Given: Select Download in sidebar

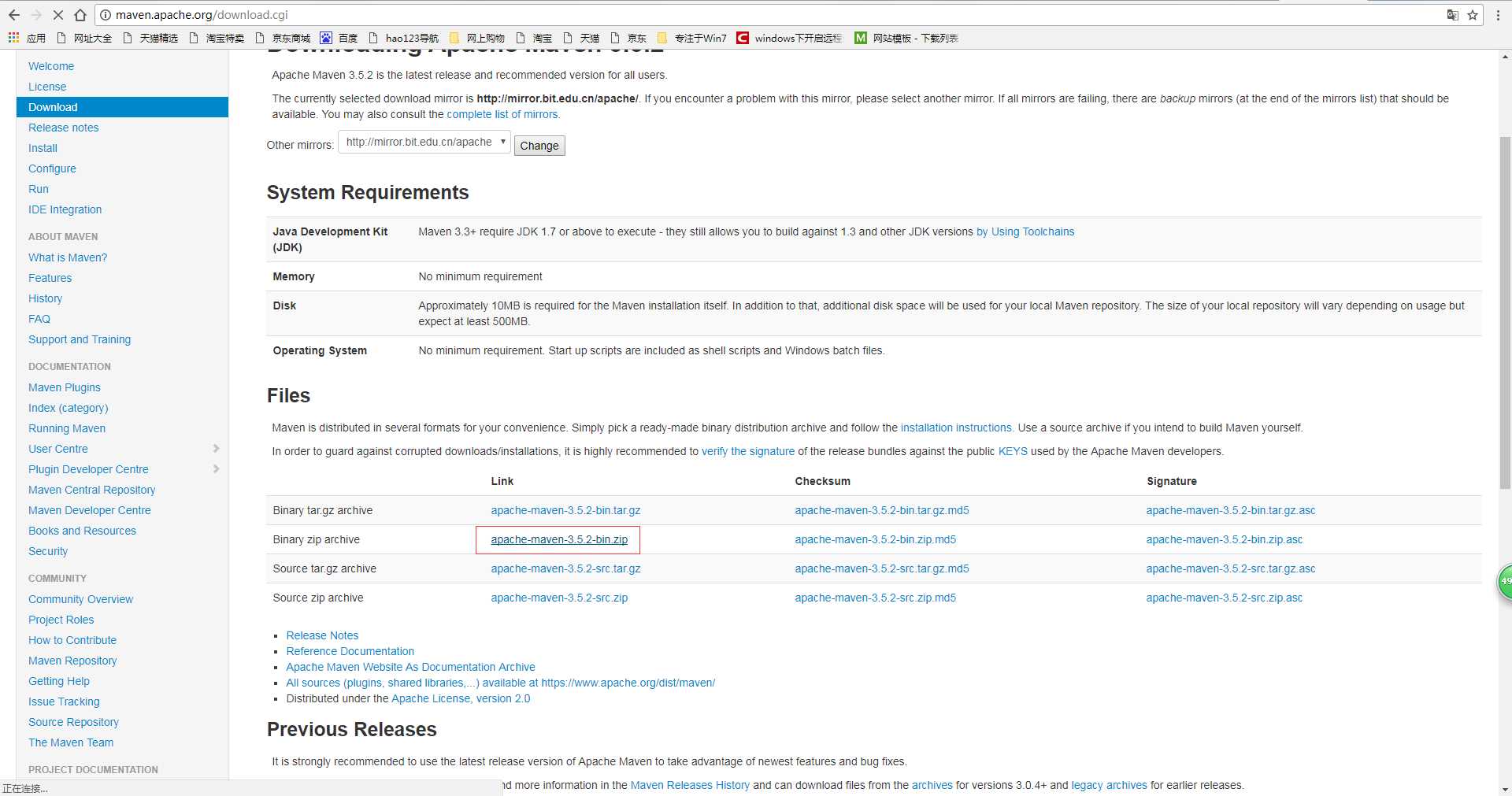Looking at the screenshot, I should pyautogui.click(x=122, y=107).
